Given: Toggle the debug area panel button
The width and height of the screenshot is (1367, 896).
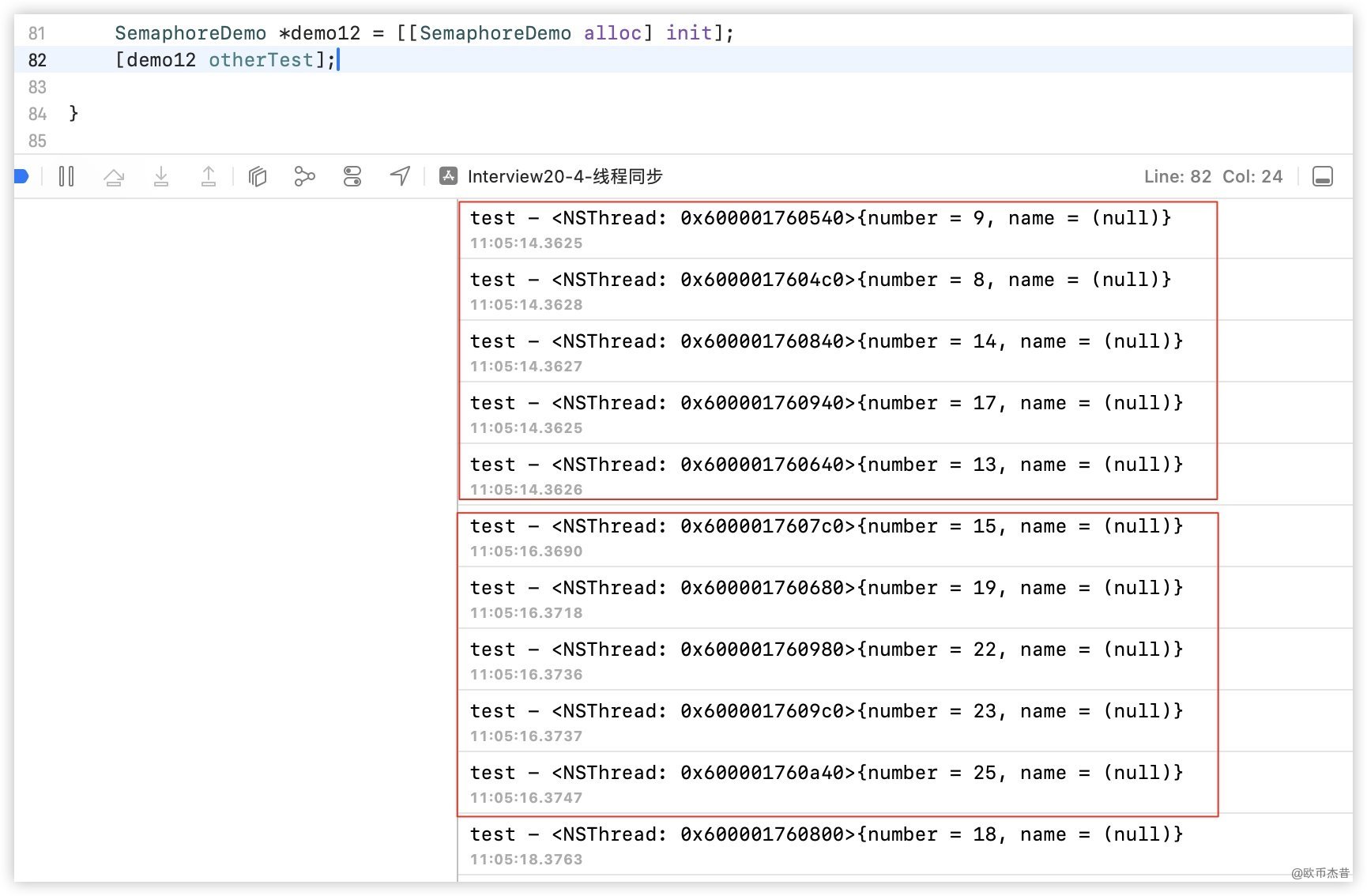Looking at the screenshot, I should (x=1322, y=176).
